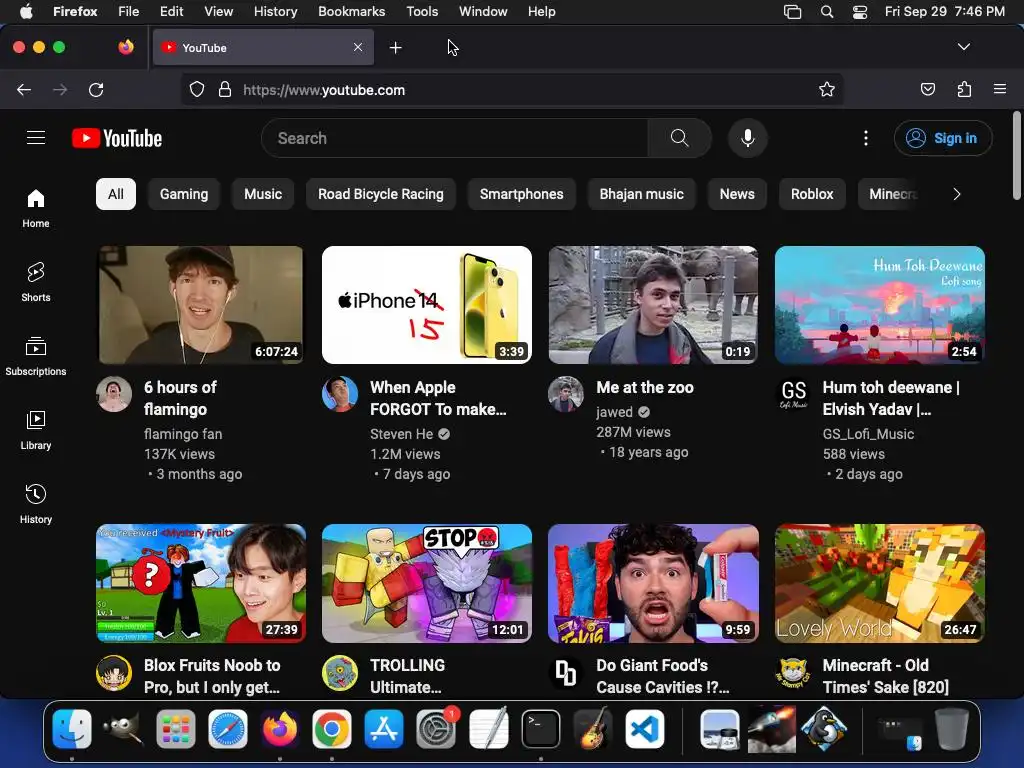Start voice search with the microphone
The image size is (1024, 768).
(x=748, y=138)
